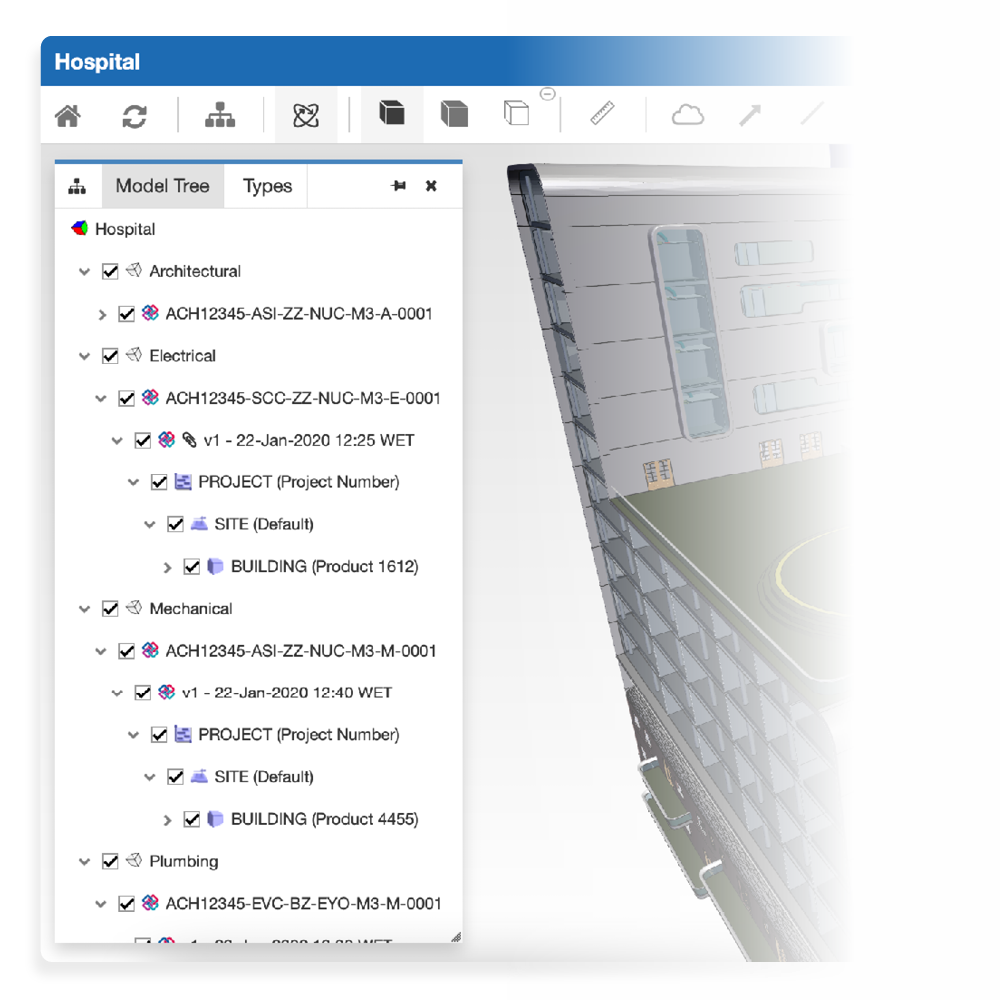
Task: Expand BUILDING (Product 4455) node
Action: coord(167,820)
